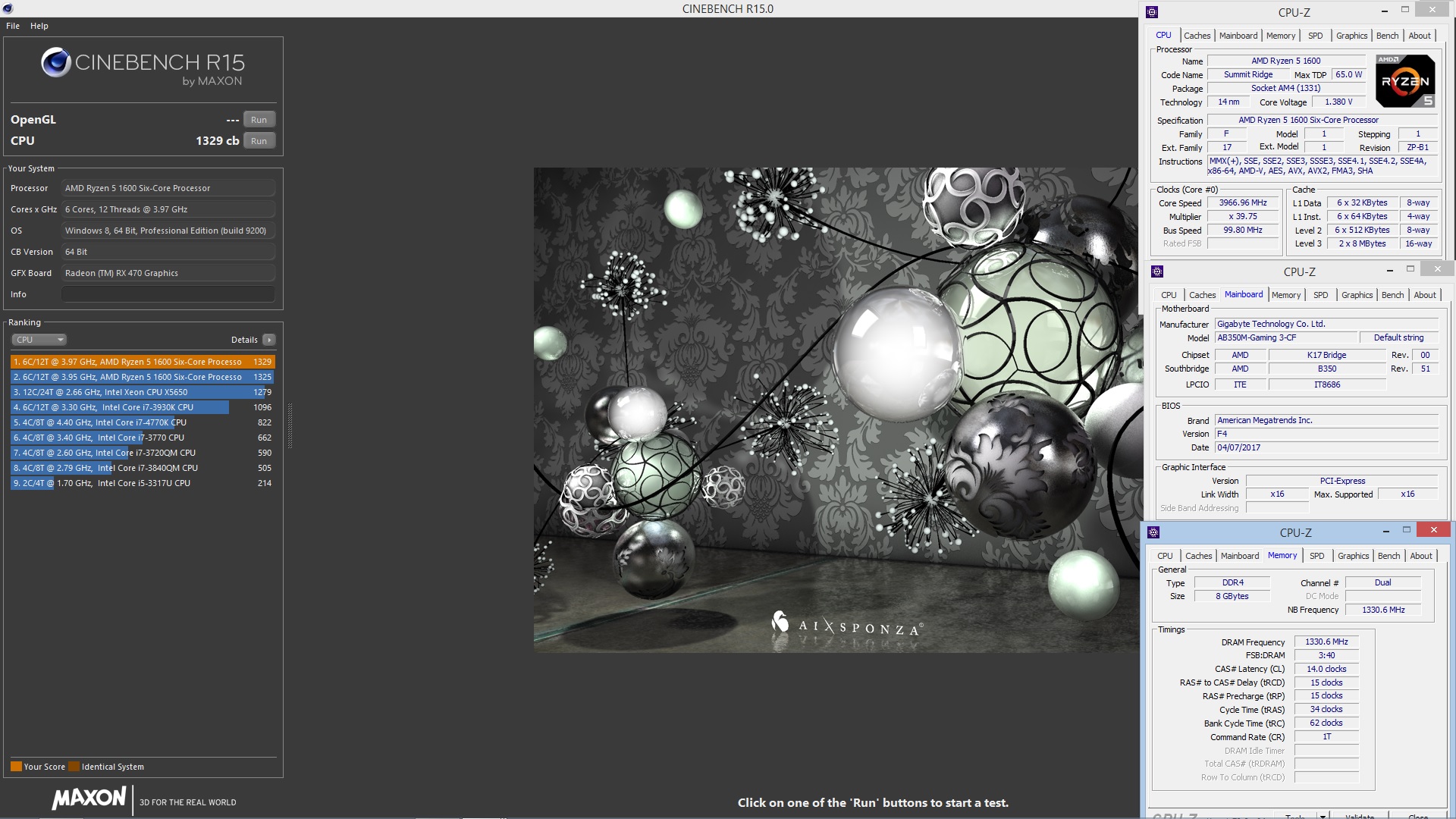Open the Help menu in Cinebench
The height and width of the screenshot is (819, 1456).
pyautogui.click(x=39, y=26)
